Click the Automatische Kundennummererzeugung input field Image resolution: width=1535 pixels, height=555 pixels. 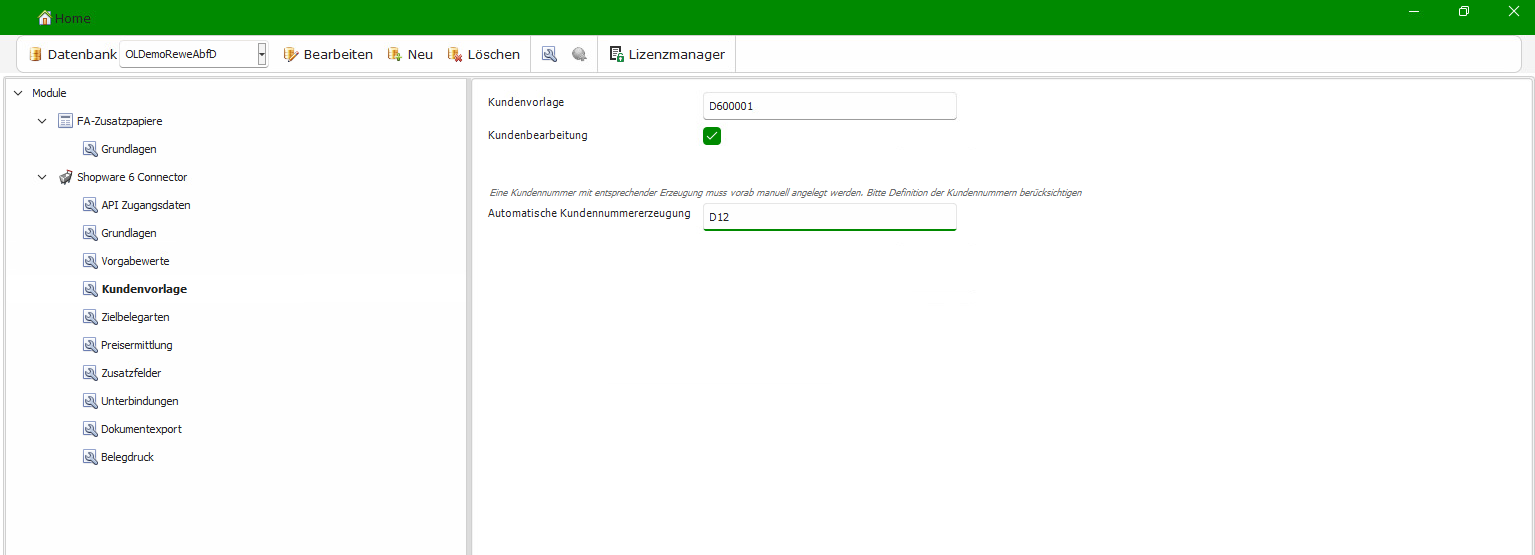(829, 217)
